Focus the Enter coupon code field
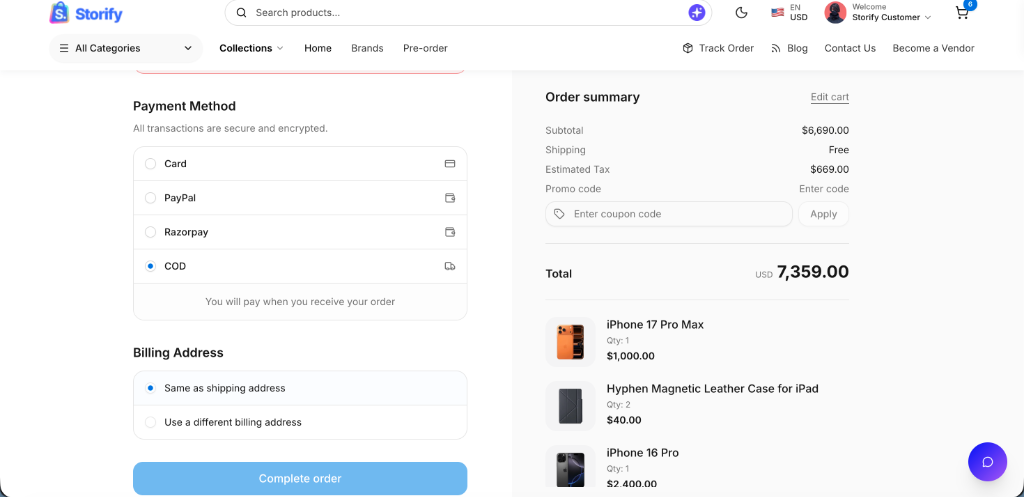1024x497 pixels. click(x=669, y=214)
